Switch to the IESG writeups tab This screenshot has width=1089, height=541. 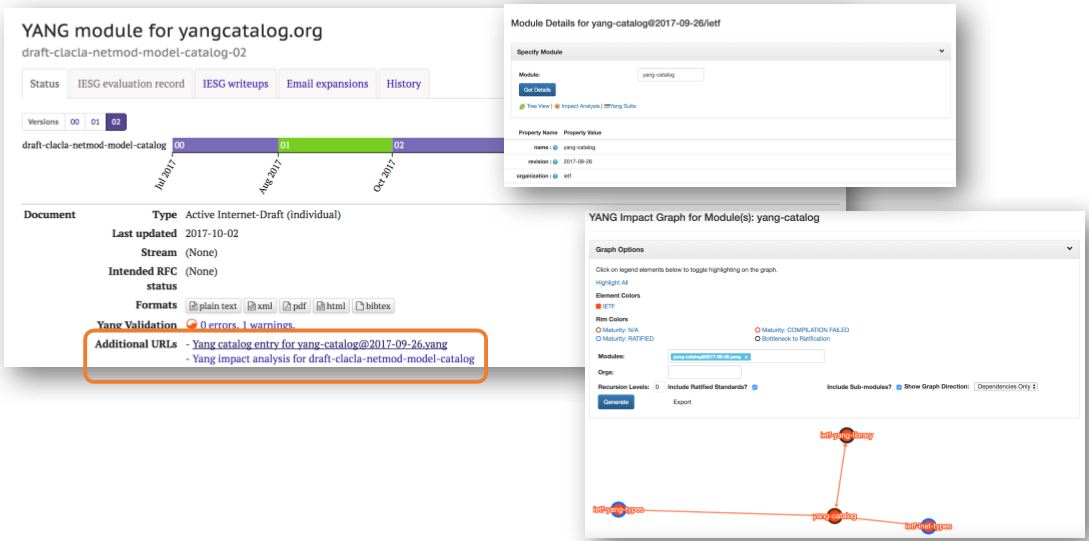(x=235, y=84)
